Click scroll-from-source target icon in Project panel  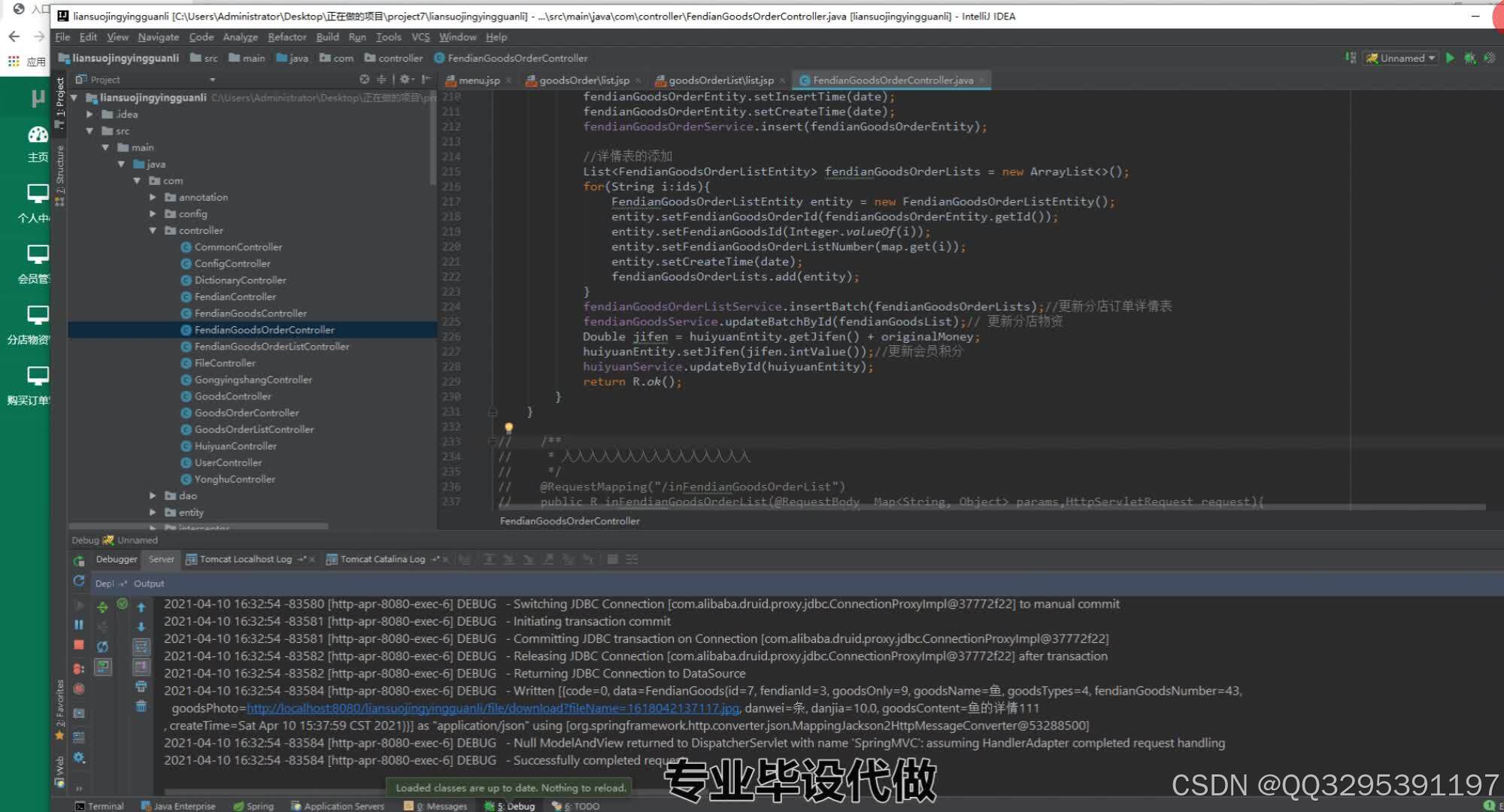tap(365, 79)
